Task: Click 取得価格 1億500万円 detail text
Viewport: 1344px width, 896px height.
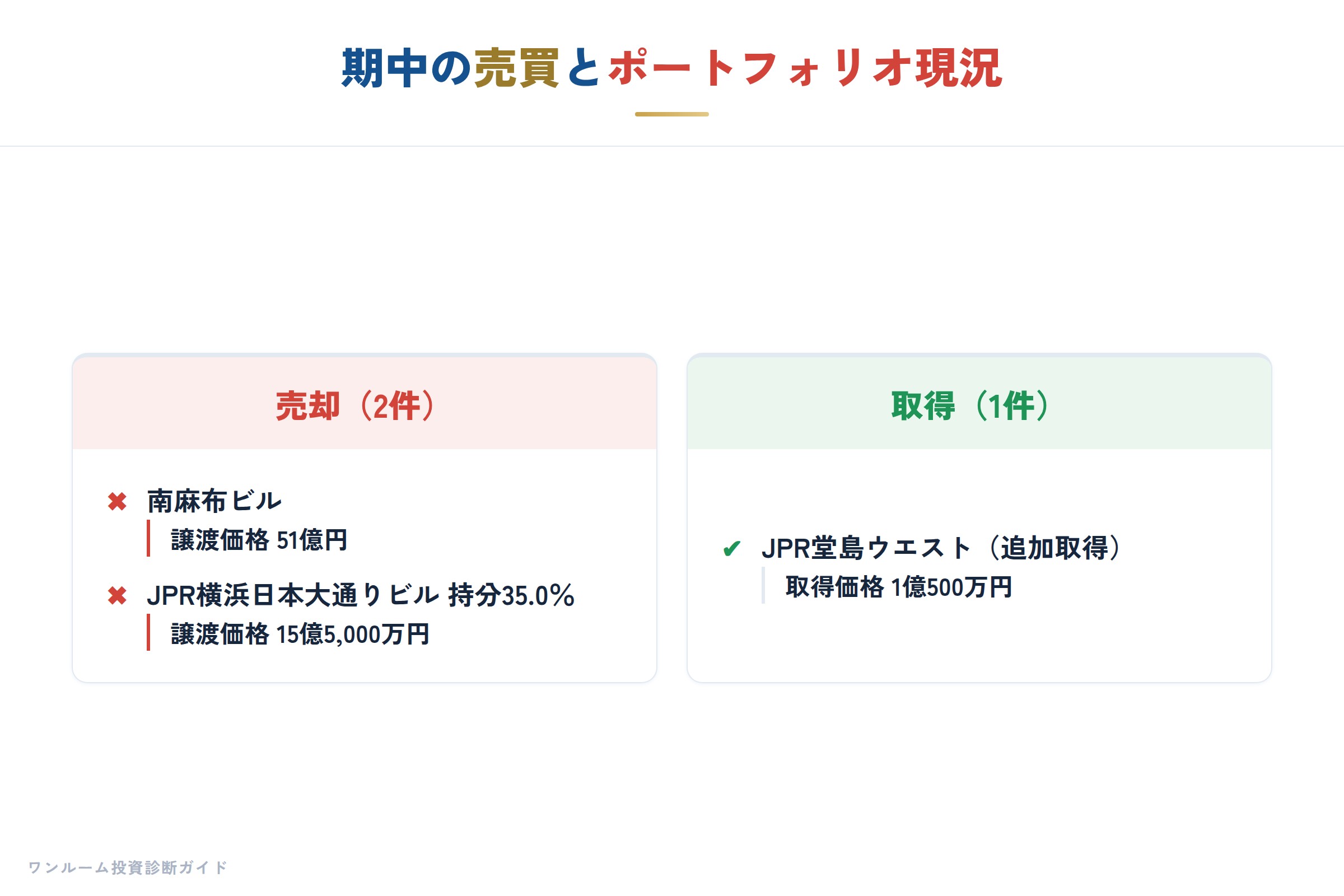Action: [899, 587]
